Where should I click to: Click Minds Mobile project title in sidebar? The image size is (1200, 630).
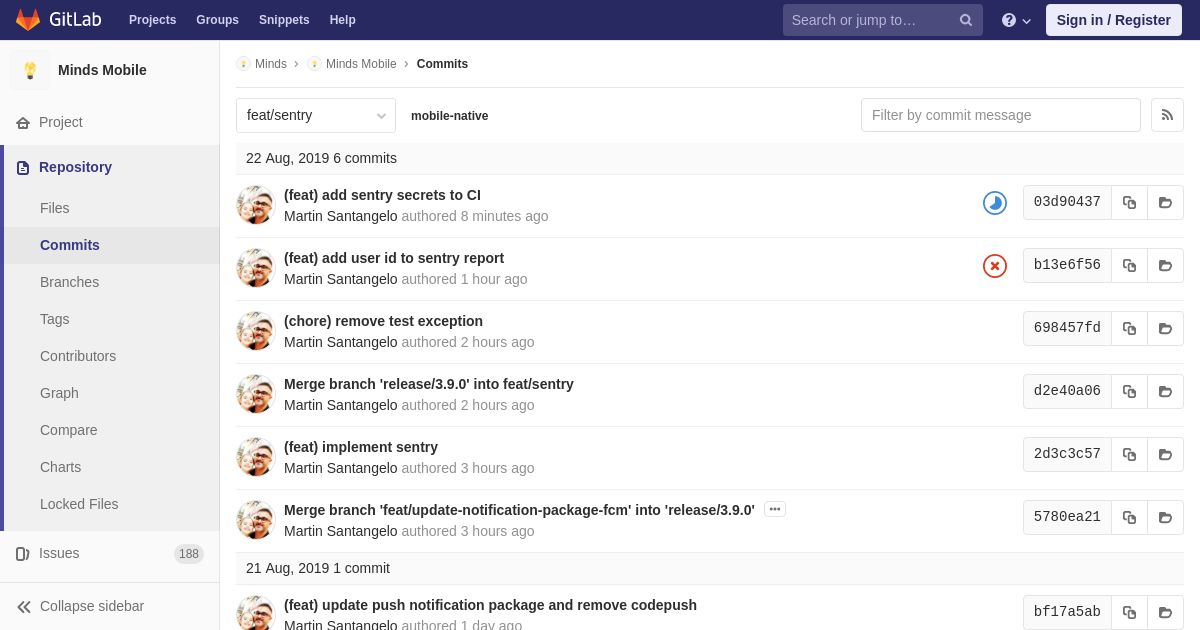[102, 70]
